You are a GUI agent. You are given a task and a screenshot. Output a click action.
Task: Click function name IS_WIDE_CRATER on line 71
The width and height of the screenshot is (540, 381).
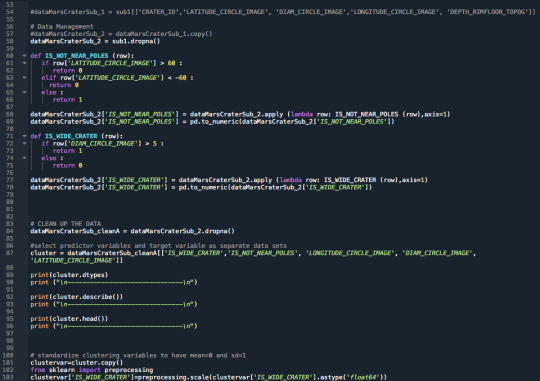pyautogui.click(x=71, y=136)
